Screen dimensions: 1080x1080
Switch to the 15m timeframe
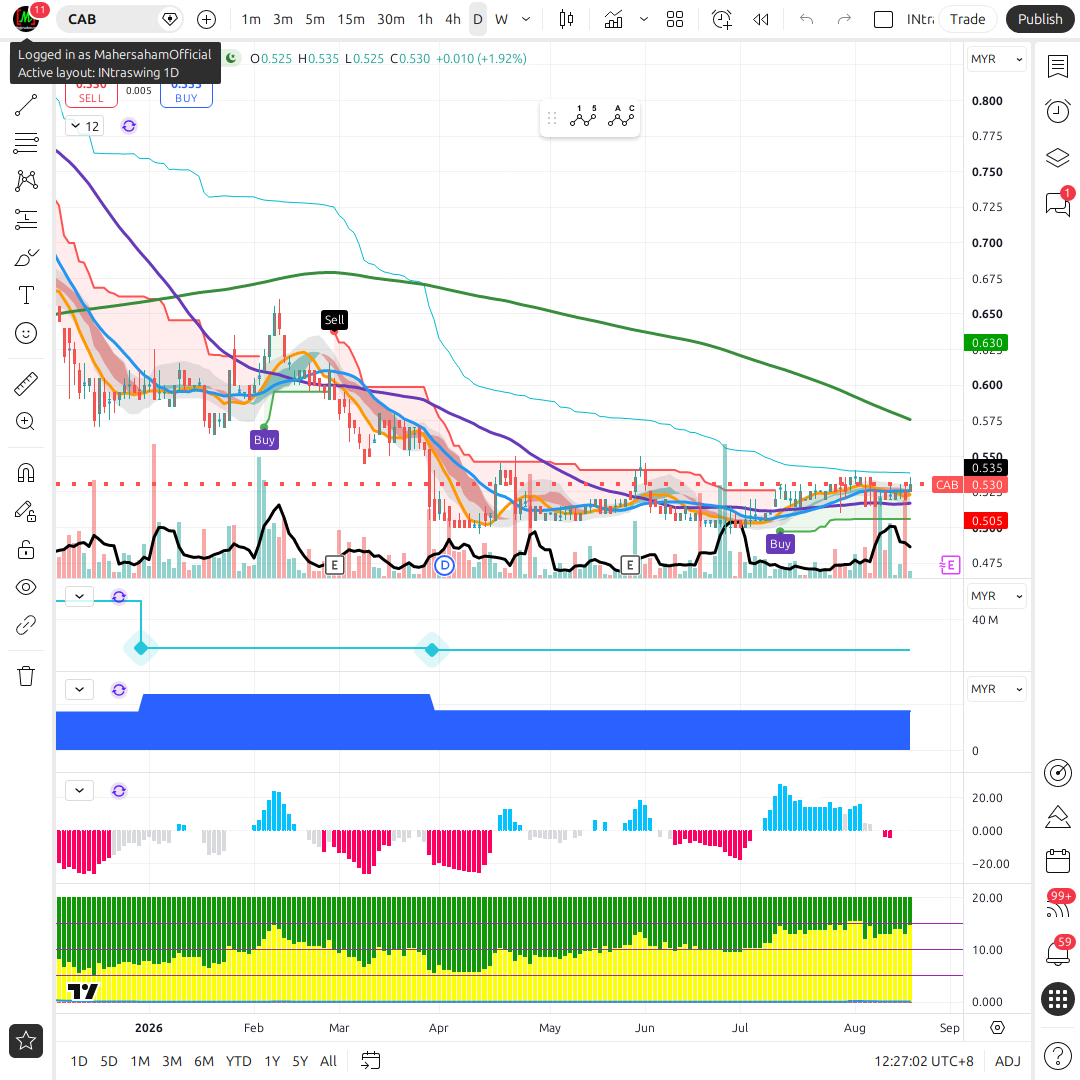(x=351, y=19)
